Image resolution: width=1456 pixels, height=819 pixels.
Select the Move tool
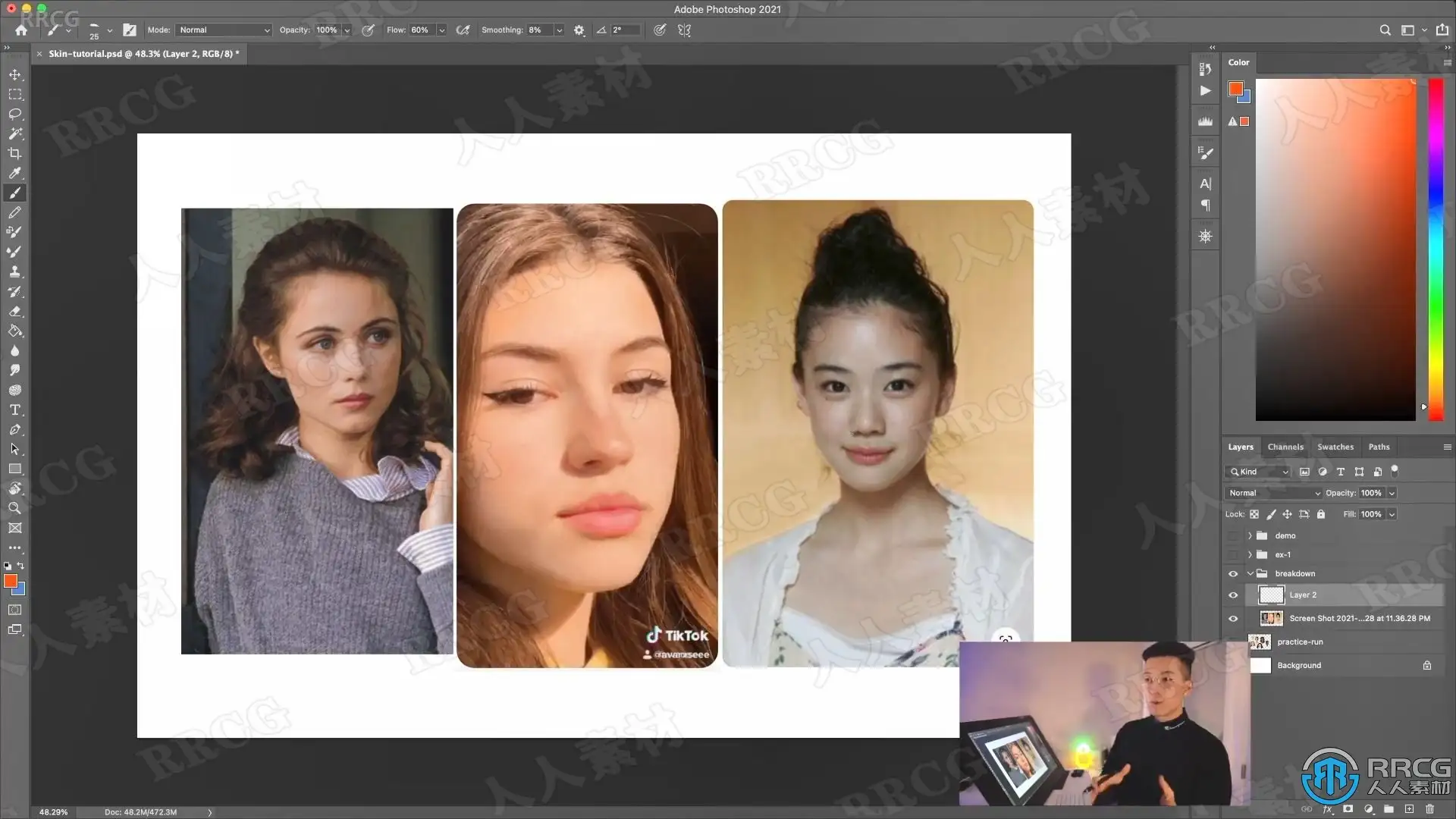tap(15, 74)
